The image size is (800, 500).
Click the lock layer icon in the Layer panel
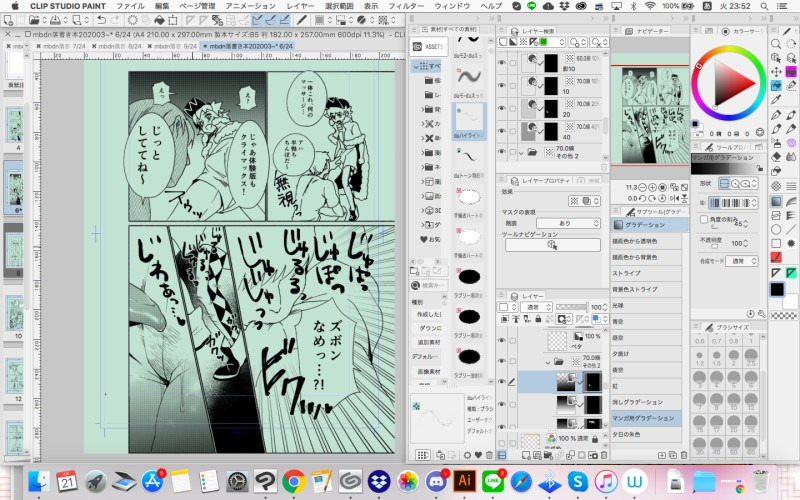point(538,319)
